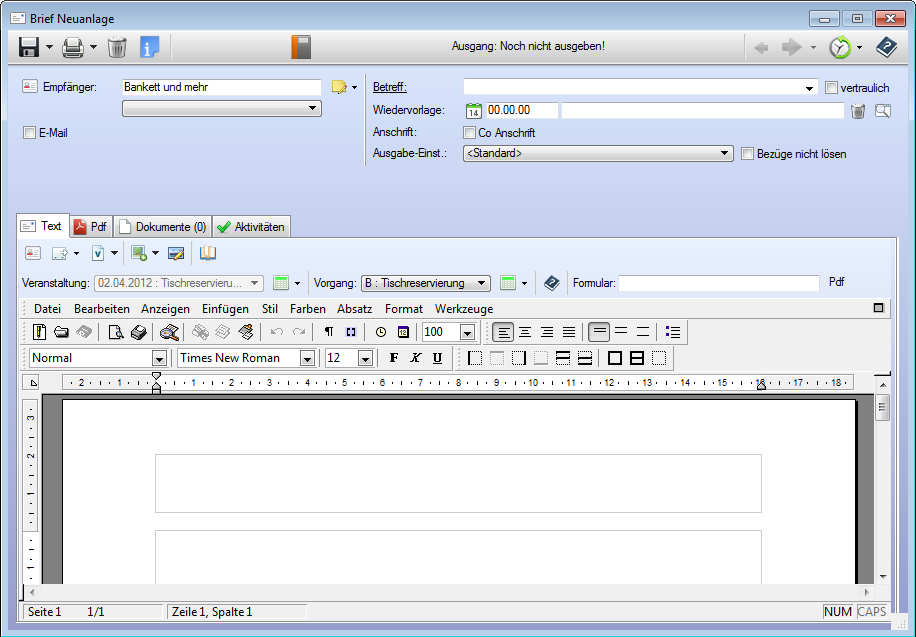
Task: Open the Vorgang Tischreservierung dropdown
Action: 483,283
